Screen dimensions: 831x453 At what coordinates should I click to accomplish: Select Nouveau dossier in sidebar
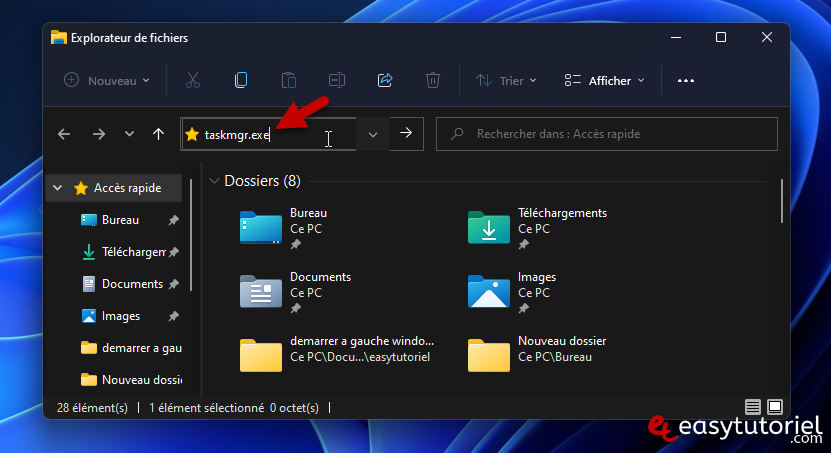[131, 380]
